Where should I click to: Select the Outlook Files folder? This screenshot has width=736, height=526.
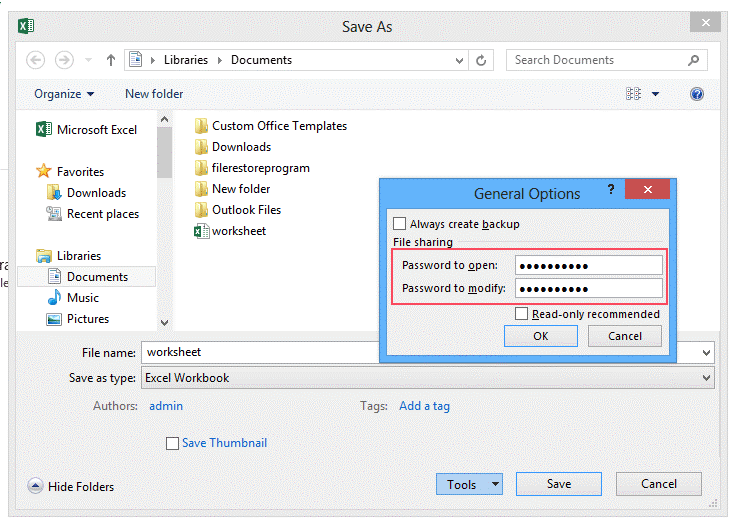238,210
